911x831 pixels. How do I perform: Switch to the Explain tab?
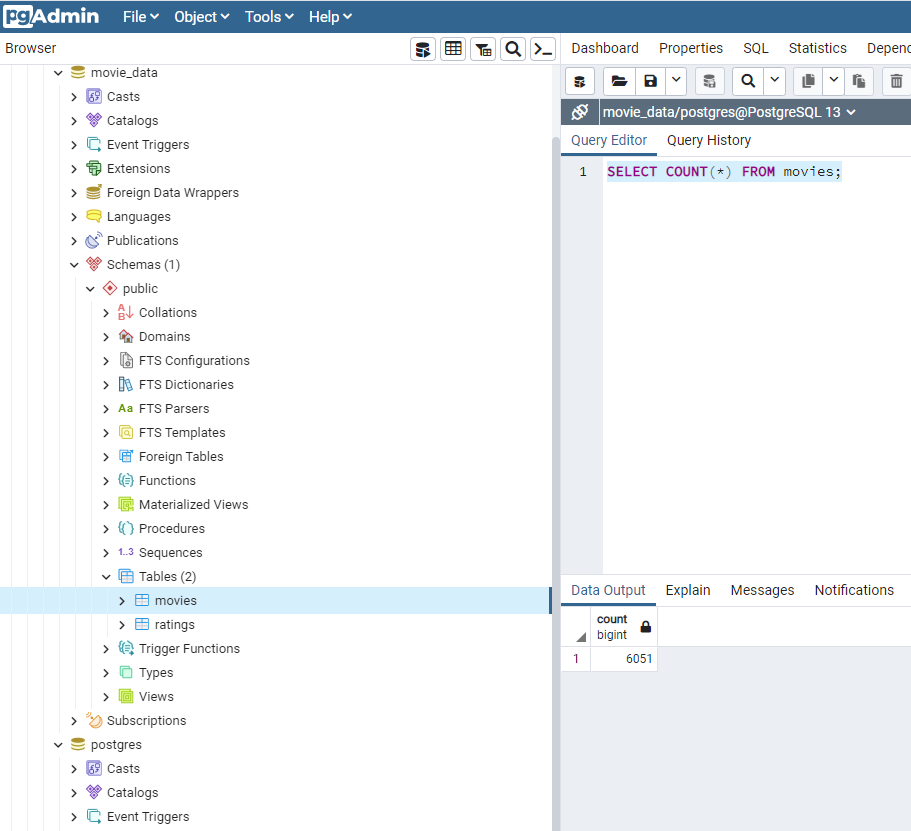pyautogui.click(x=688, y=590)
